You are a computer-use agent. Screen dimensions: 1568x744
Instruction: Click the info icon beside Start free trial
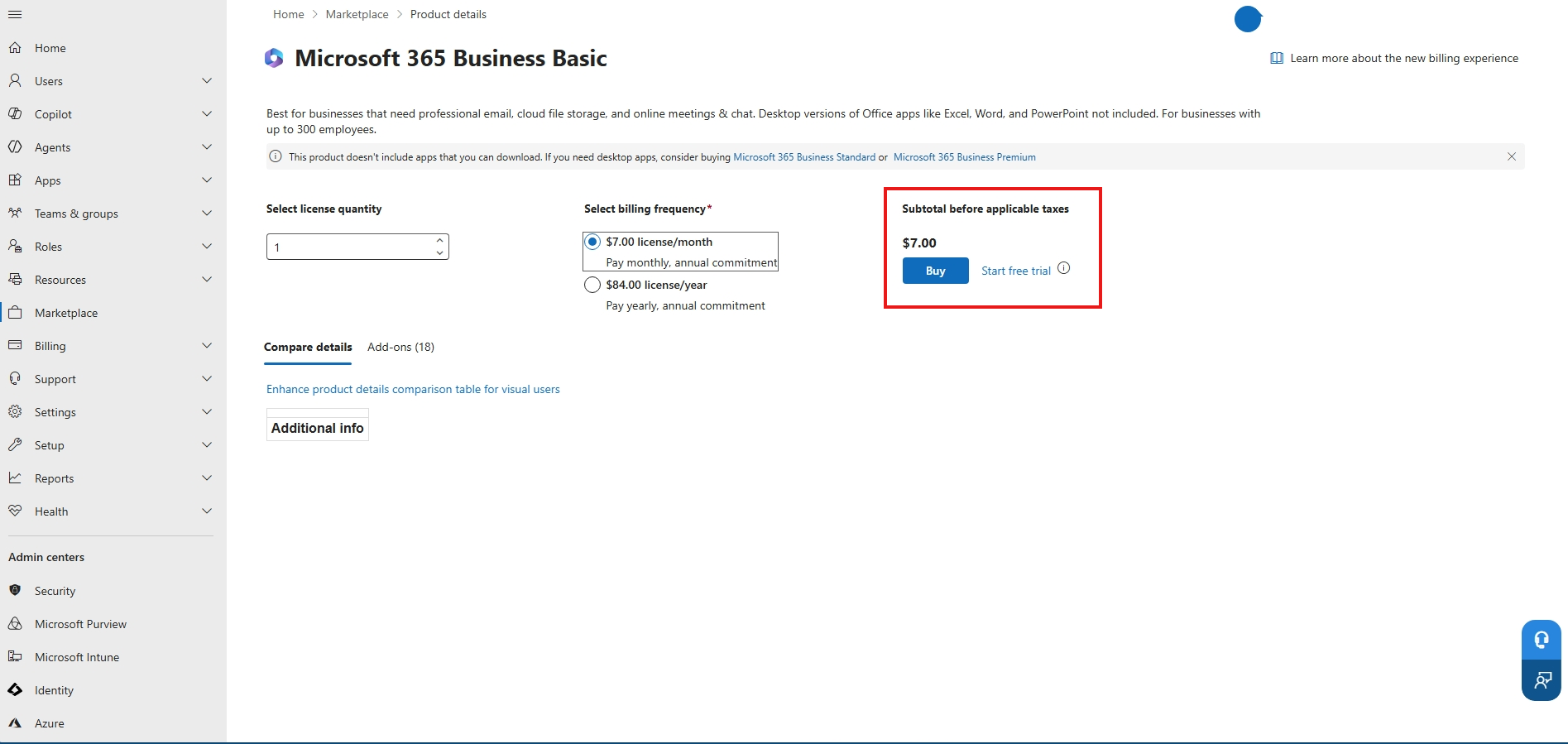pyautogui.click(x=1064, y=268)
